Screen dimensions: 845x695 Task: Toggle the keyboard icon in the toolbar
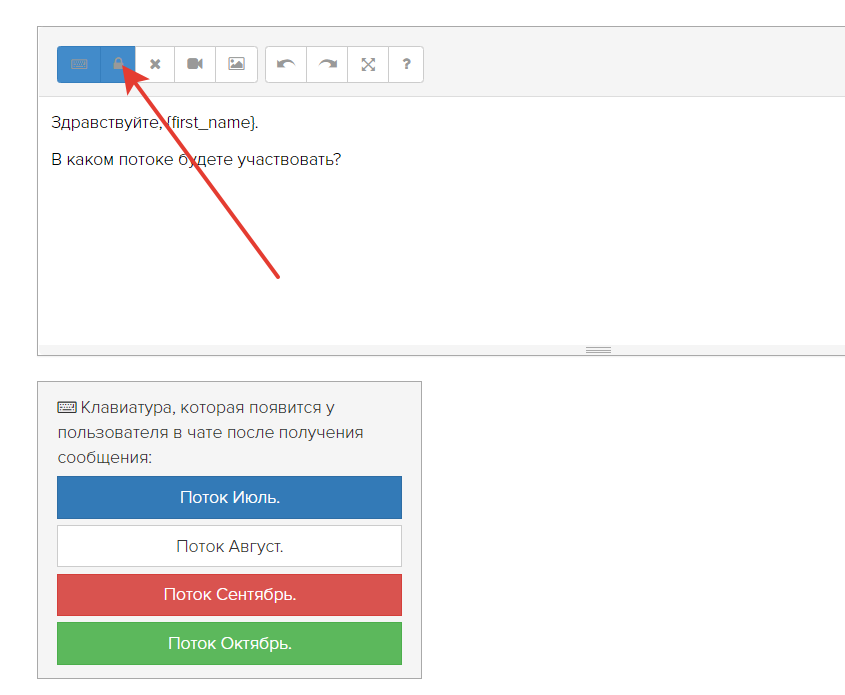[79, 65]
